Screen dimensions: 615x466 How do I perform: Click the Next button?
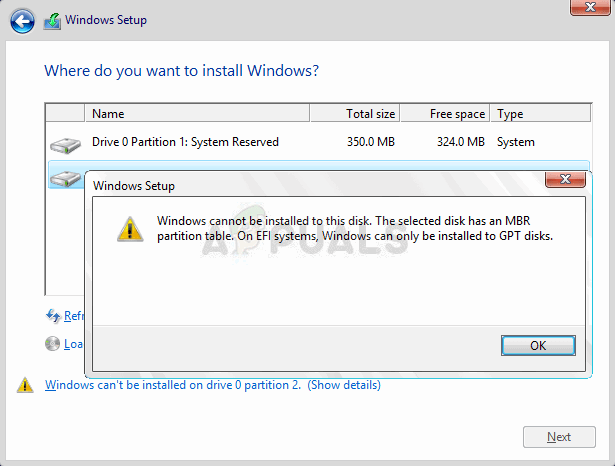(x=559, y=437)
